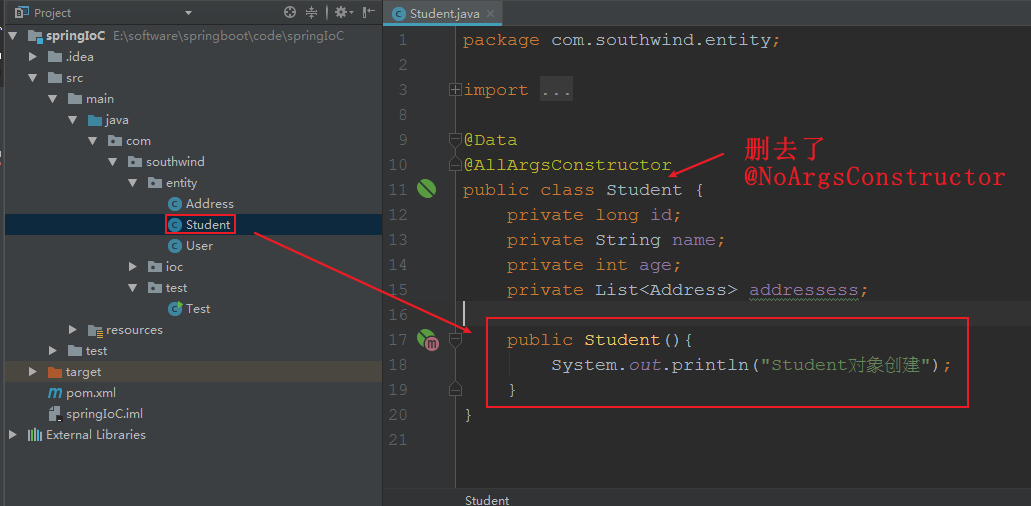The width and height of the screenshot is (1031, 506).
Task: Select the User class file
Action: (x=199, y=246)
